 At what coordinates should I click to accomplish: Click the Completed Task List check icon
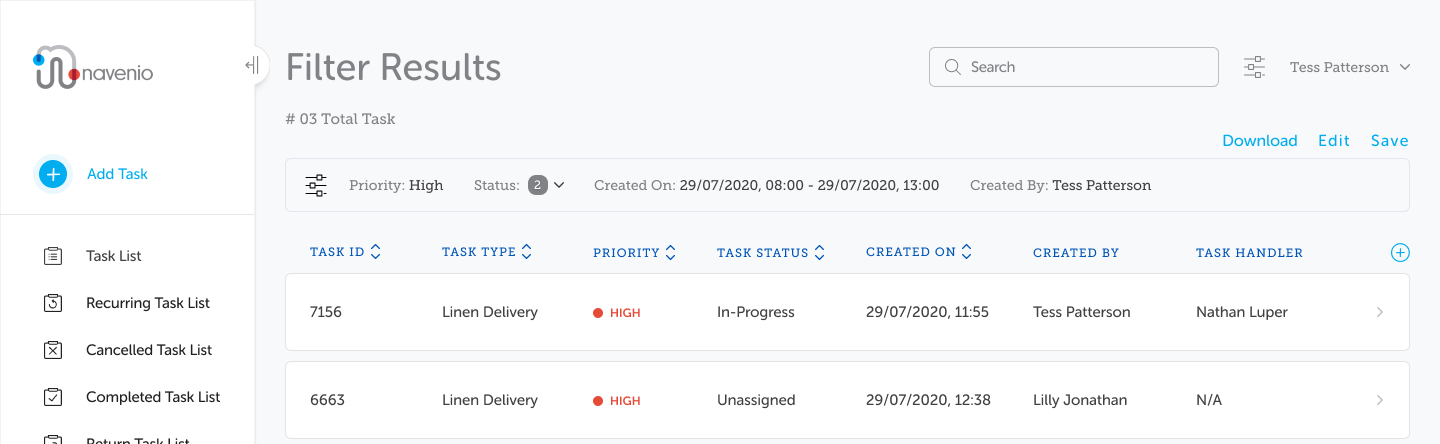click(x=54, y=397)
